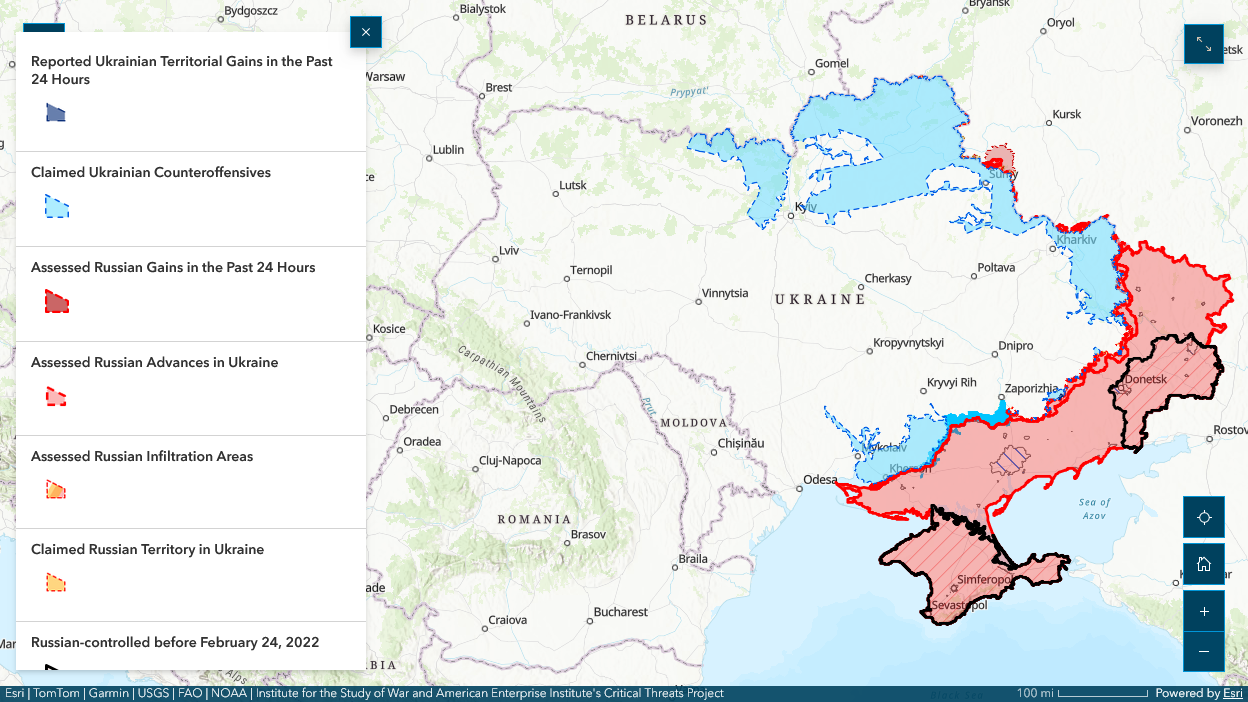
Task: Reset map to default home view
Action: 1204,564
